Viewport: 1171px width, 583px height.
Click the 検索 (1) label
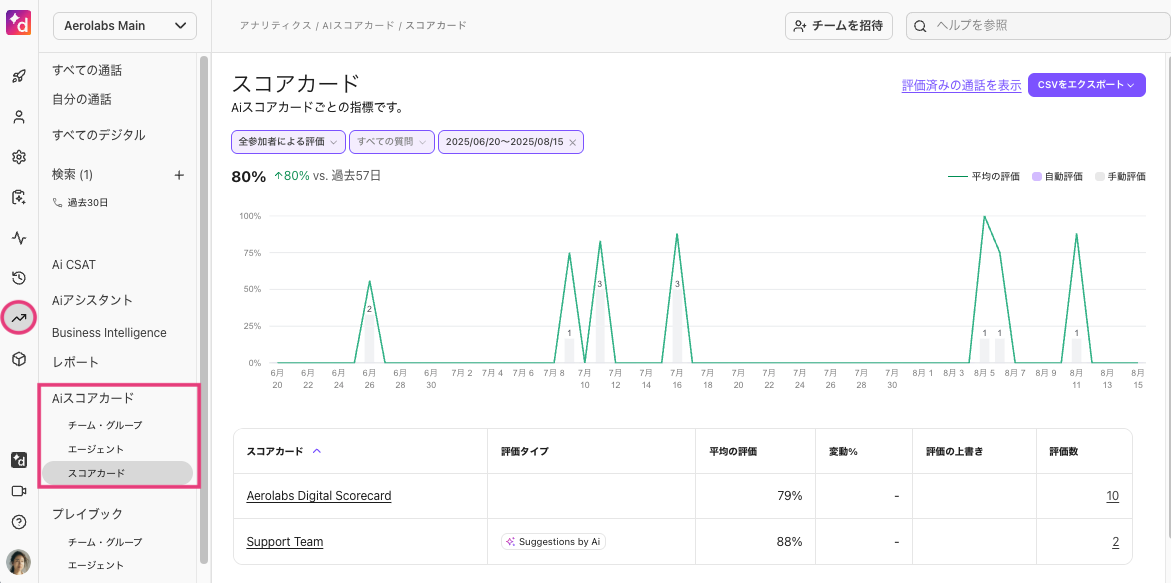coord(72,175)
